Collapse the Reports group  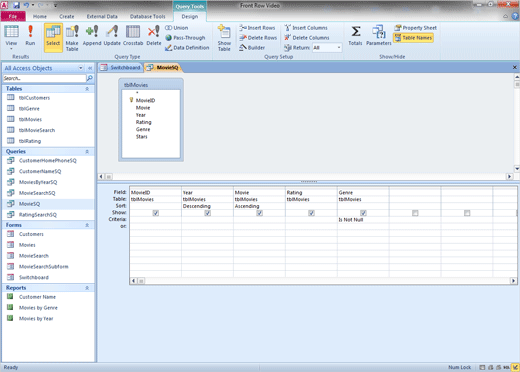(x=87, y=288)
